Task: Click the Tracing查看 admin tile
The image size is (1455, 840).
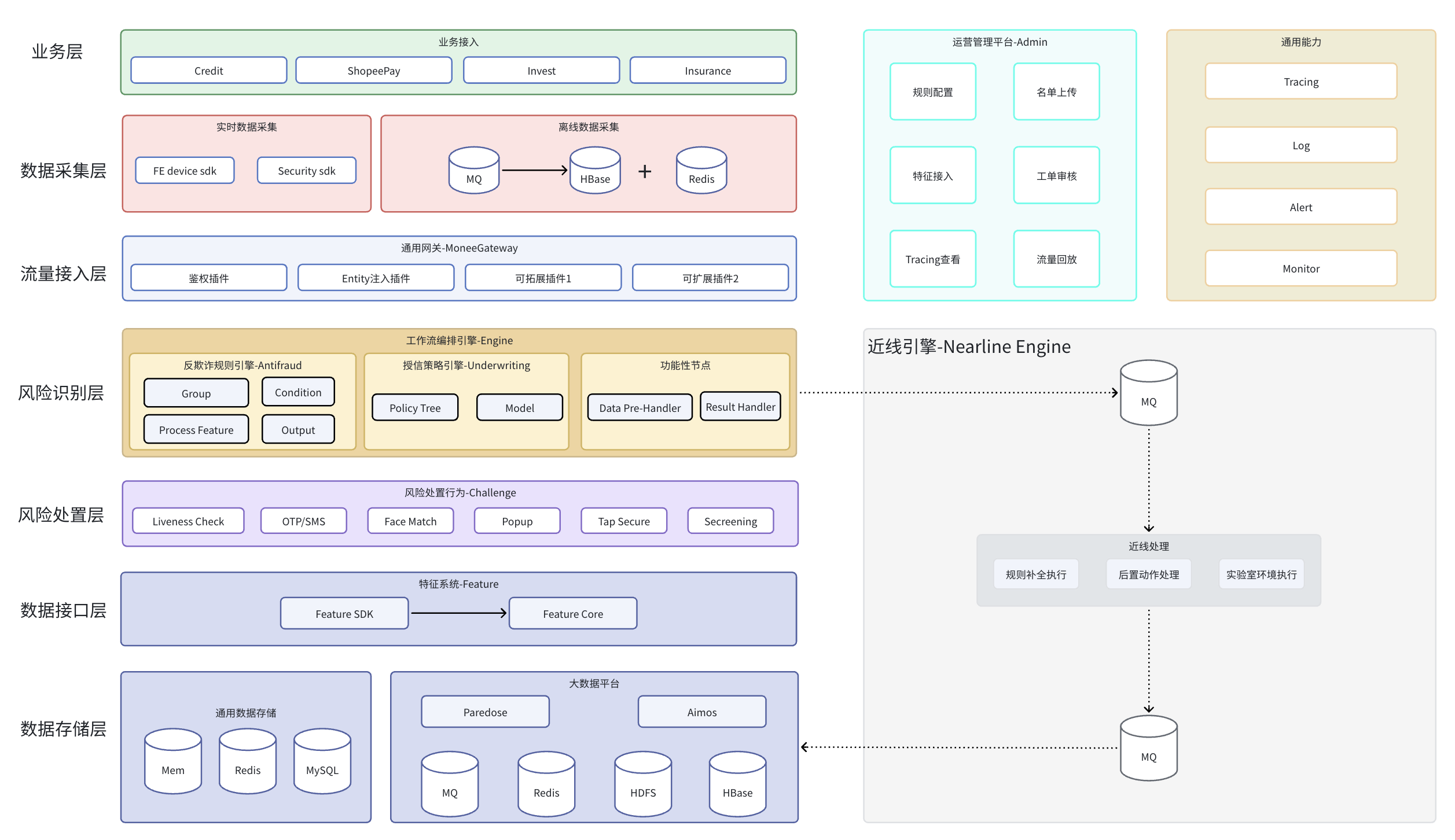Action: (933, 259)
